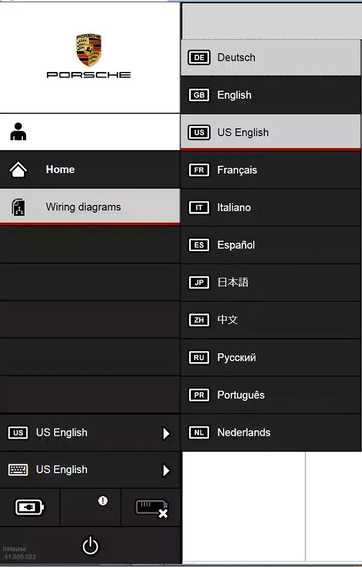Choose Français in the language list
This screenshot has height=567, width=362.
pyautogui.click(x=271, y=170)
